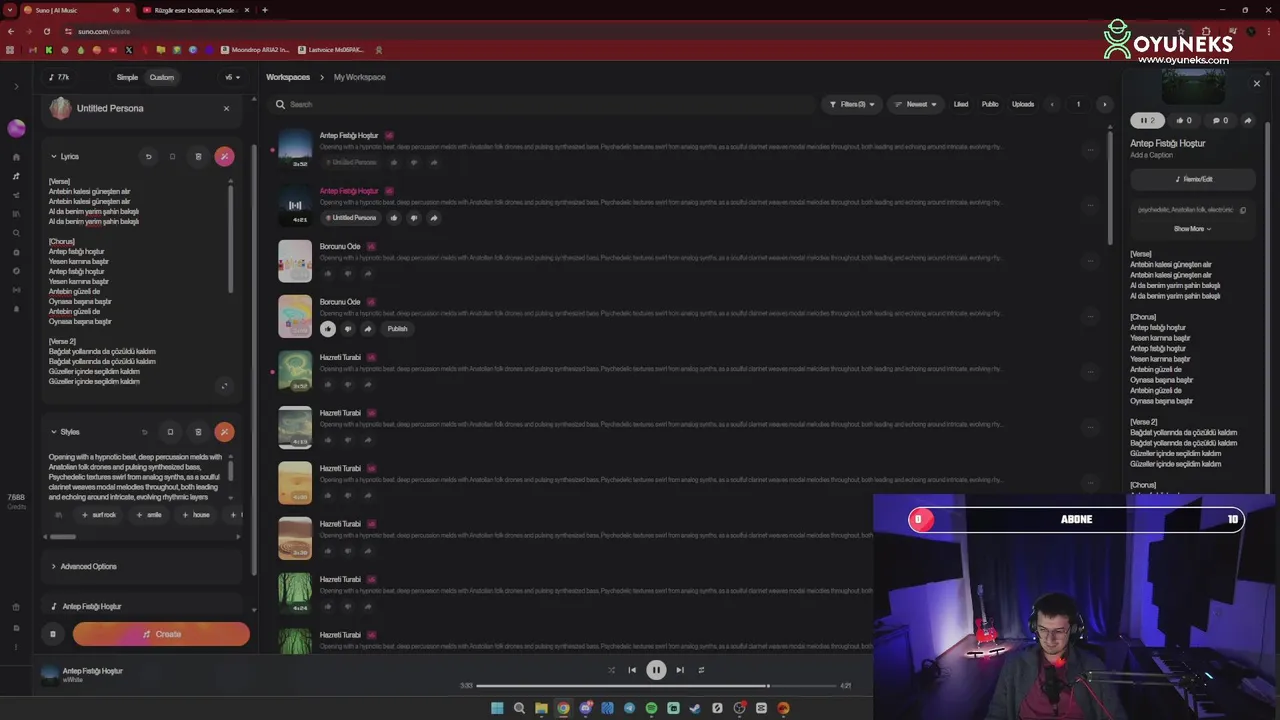Go to the next page of songs

(x=1104, y=104)
